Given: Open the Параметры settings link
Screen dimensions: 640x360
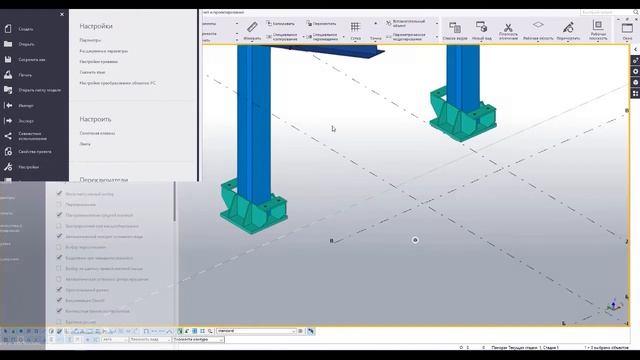Looking at the screenshot, I should (x=90, y=40).
